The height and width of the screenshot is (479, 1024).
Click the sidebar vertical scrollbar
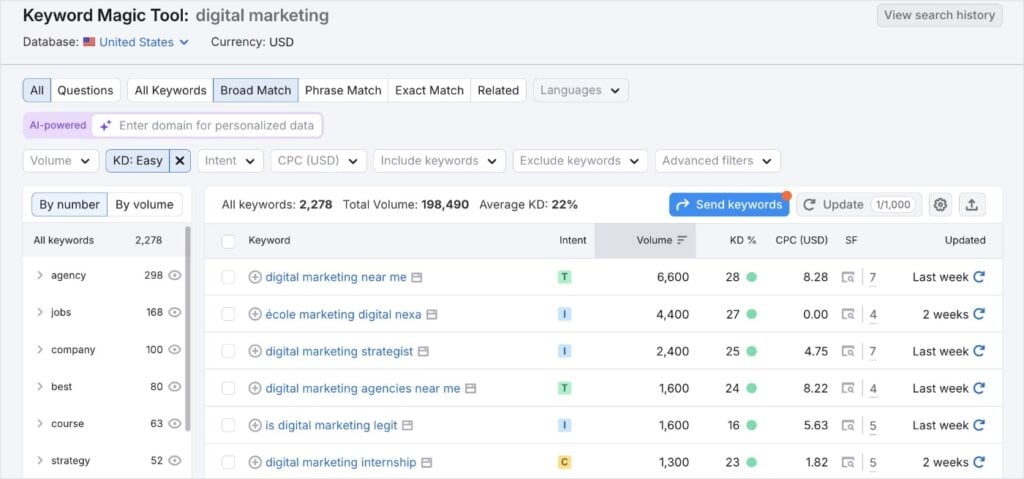[188, 329]
